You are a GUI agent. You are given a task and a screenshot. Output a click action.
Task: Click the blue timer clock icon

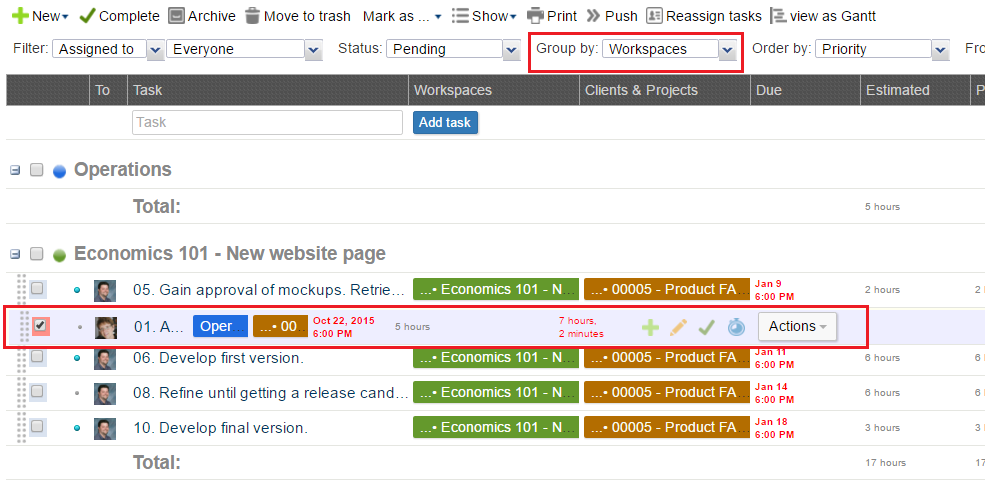(736, 327)
